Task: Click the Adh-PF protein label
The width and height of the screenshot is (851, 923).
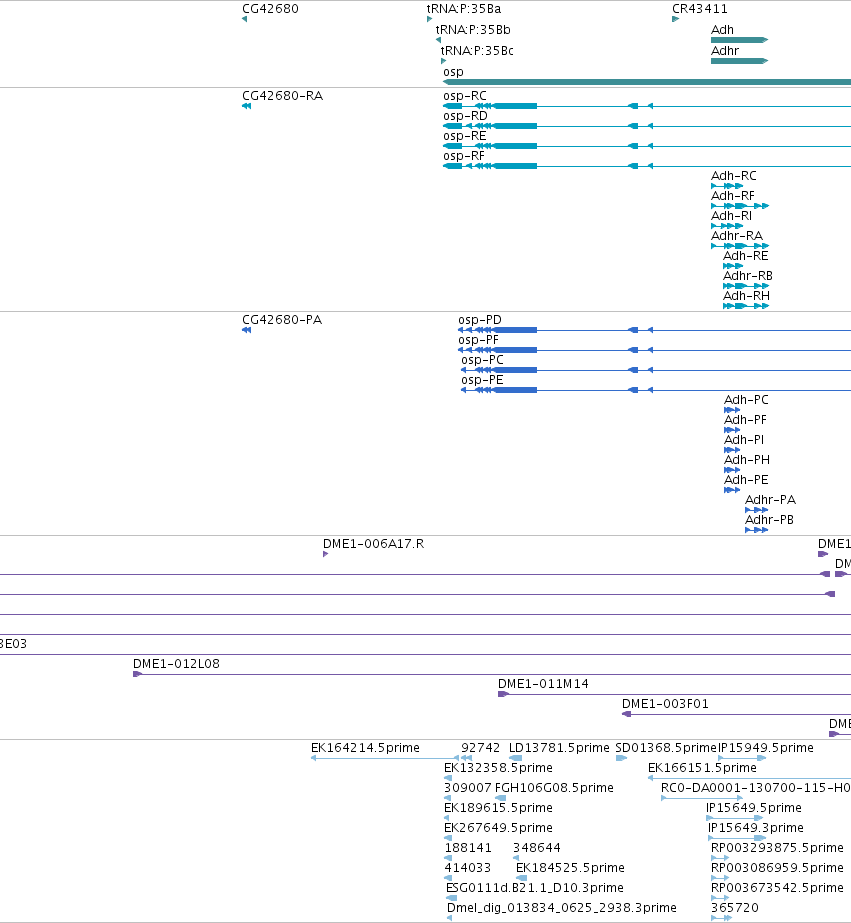Action: [x=745, y=420]
